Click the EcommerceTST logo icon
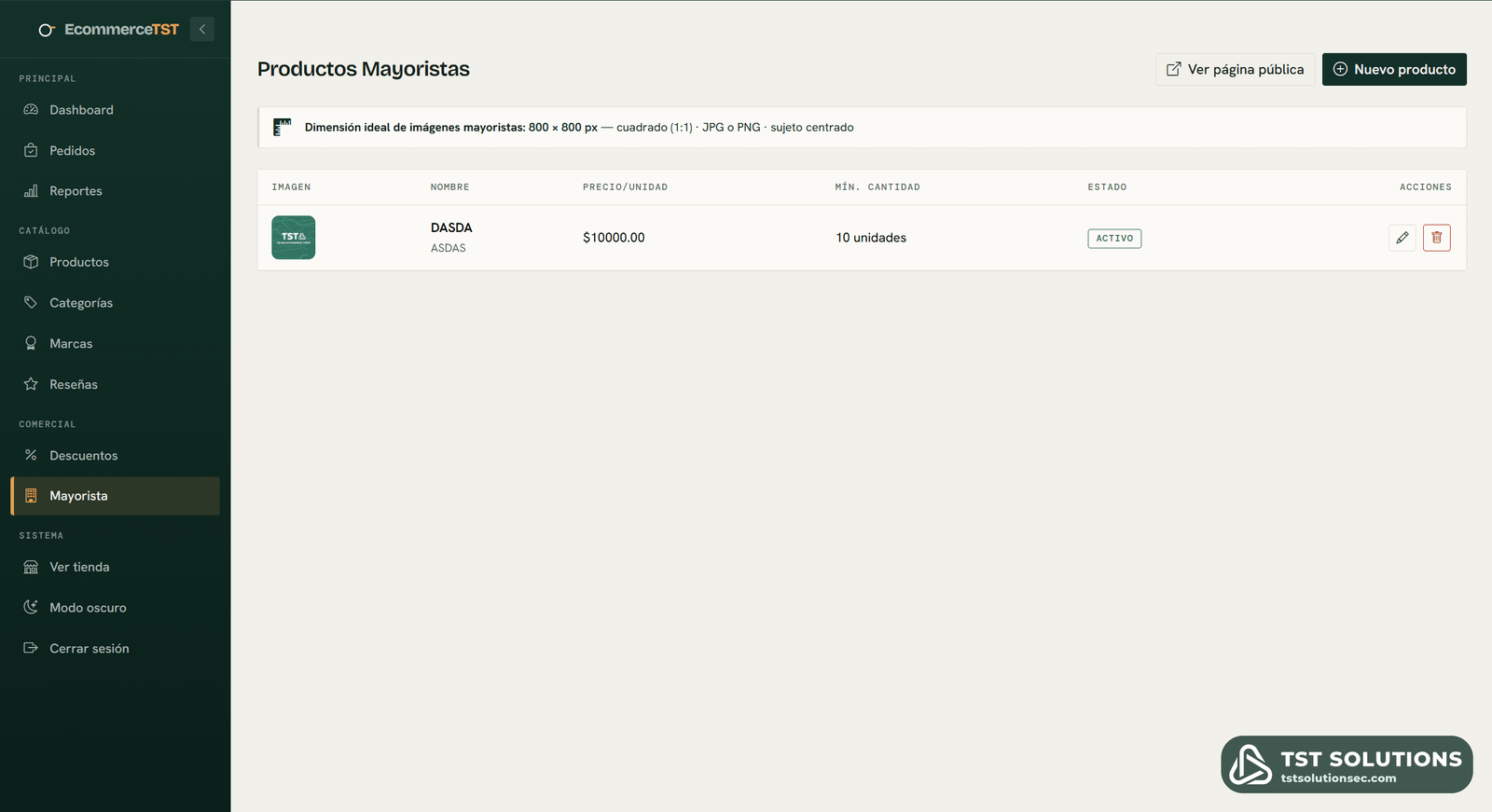The height and width of the screenshot is (812, 1492). pos(46,30)
